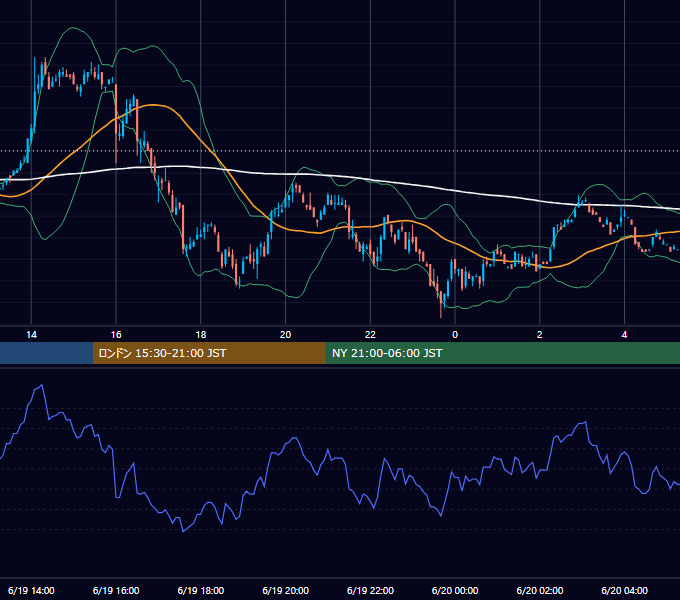
Task: Click the blue session bar before ロンドン
Action: click(46, 353)
